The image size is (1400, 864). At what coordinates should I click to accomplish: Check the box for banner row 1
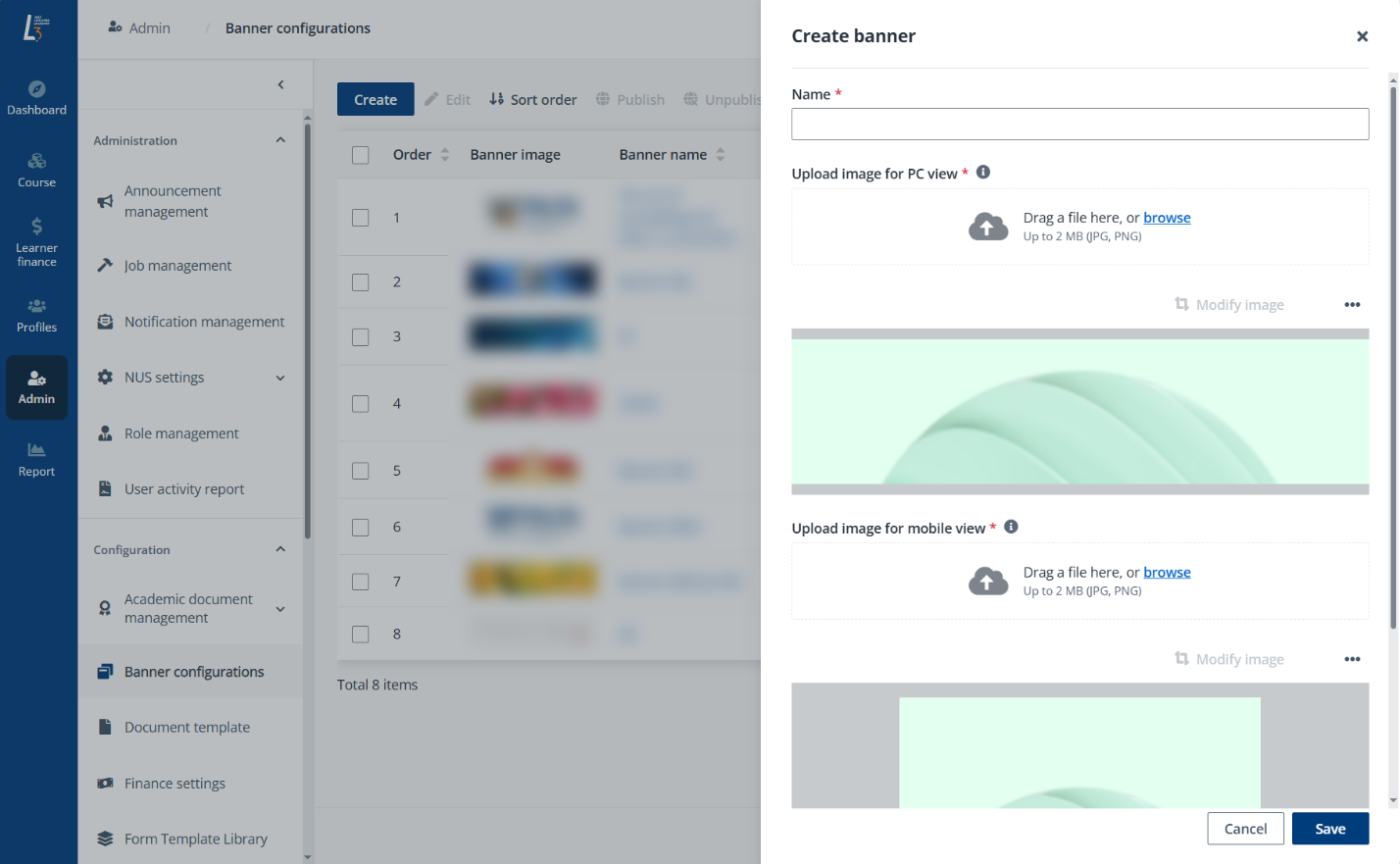pos(361,218)
